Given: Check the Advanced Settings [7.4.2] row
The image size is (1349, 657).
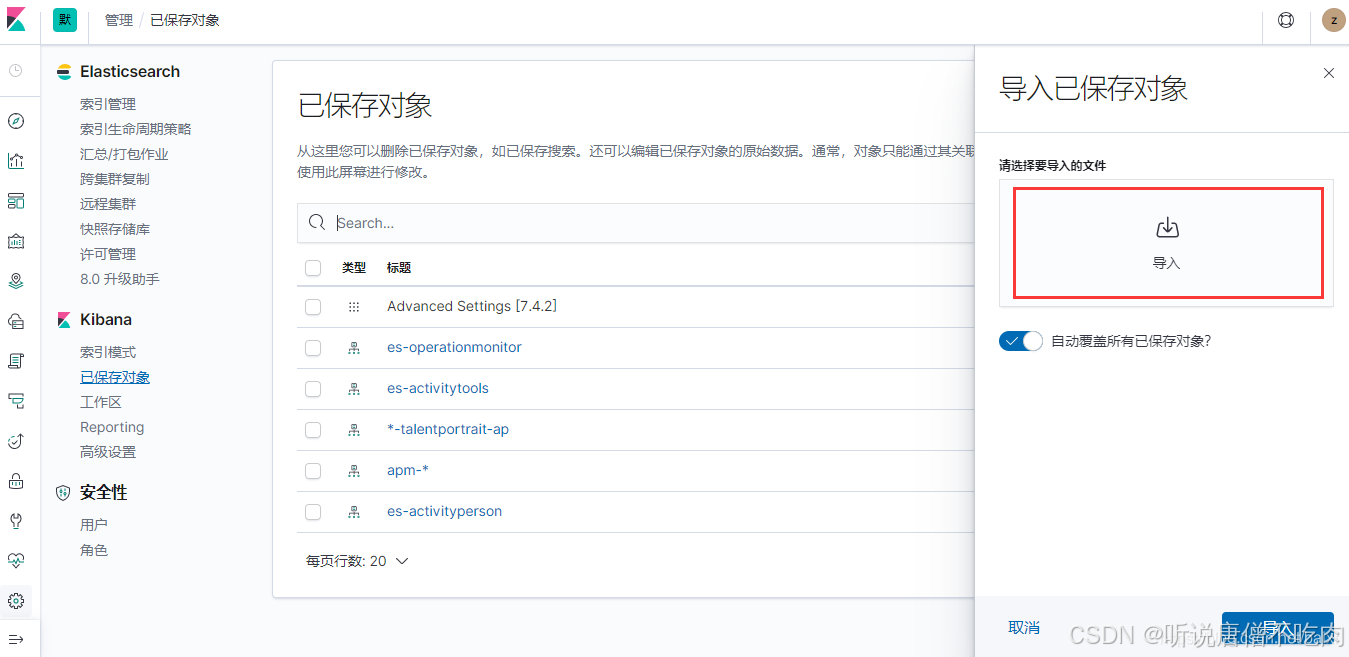Looking at the screenshot, I should click(x=313, y=307).
